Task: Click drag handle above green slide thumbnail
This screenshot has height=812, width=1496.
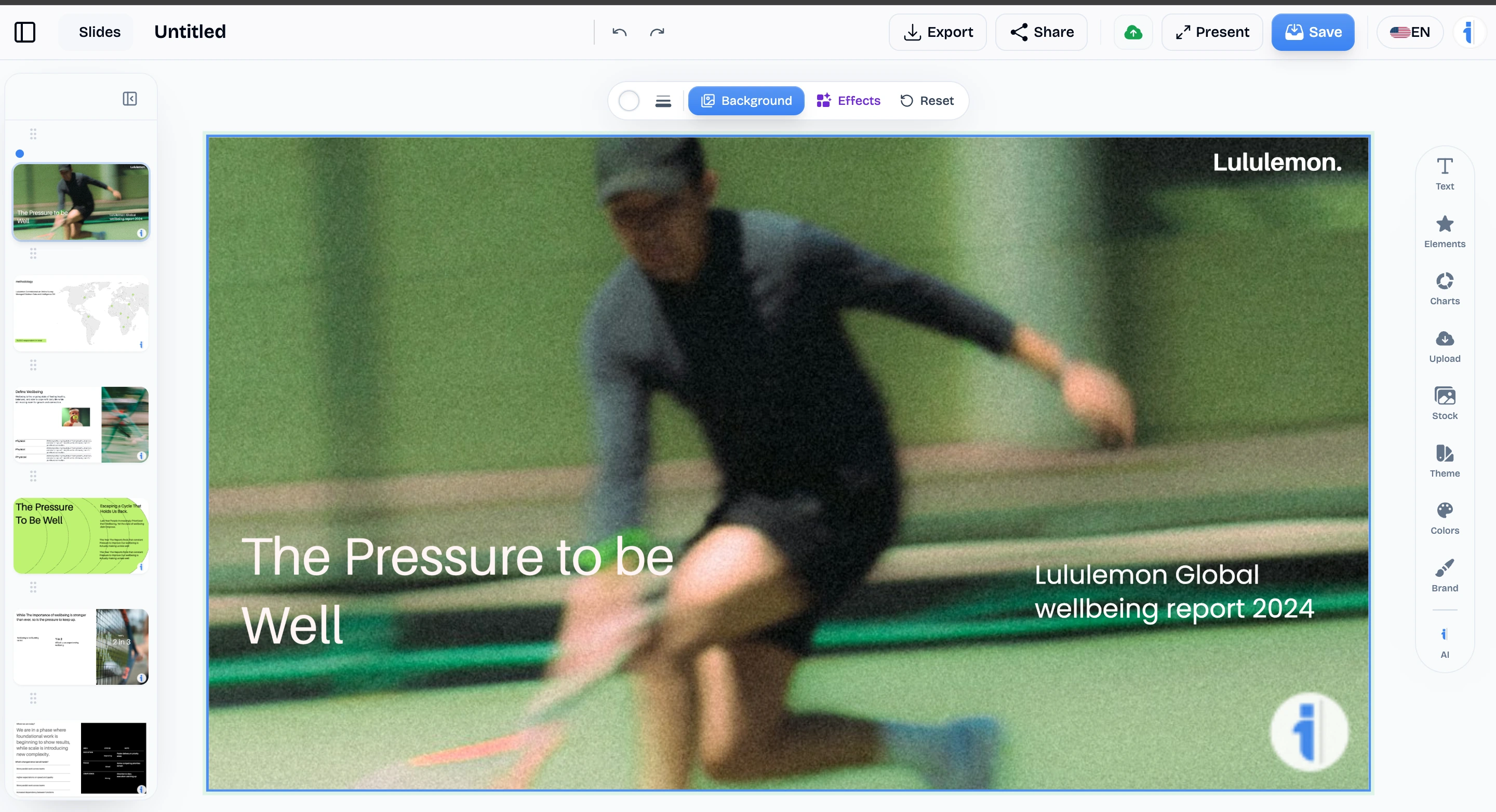Action: point(33,476)
